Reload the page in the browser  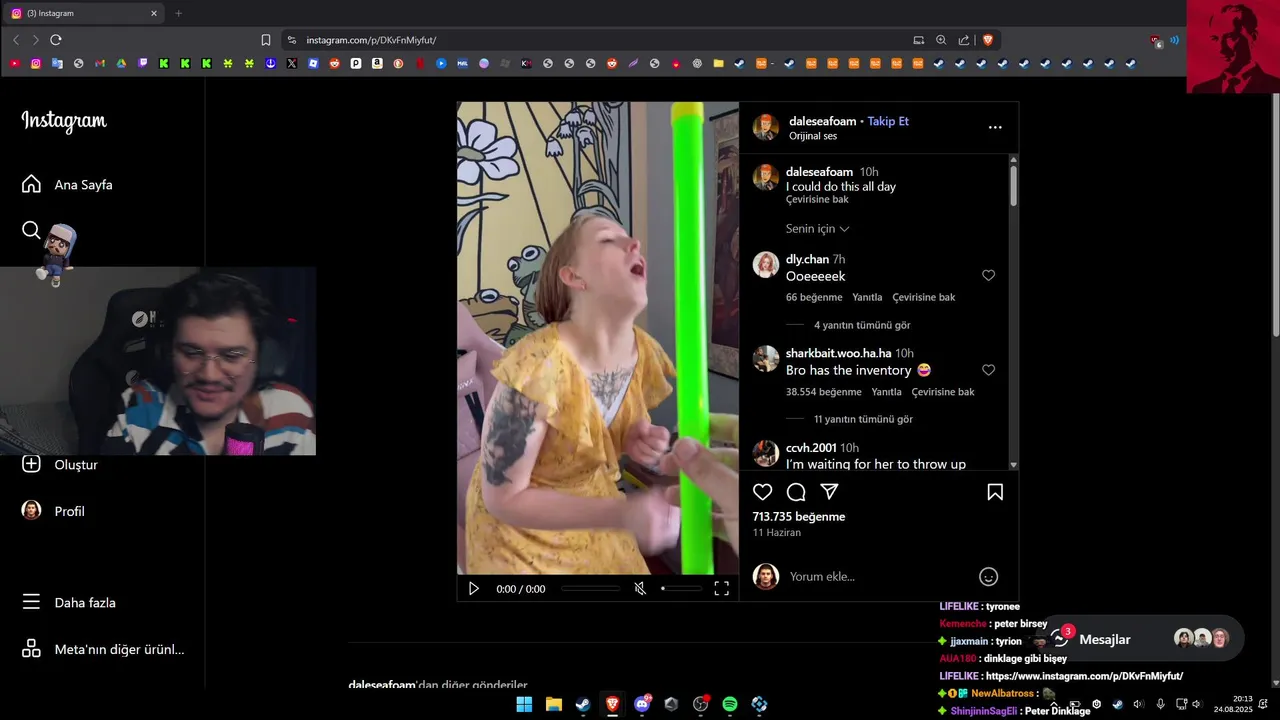click(56, 40)
